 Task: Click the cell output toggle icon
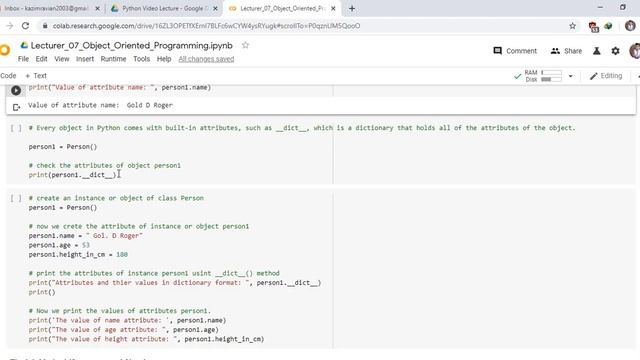[x=16, y=107]
